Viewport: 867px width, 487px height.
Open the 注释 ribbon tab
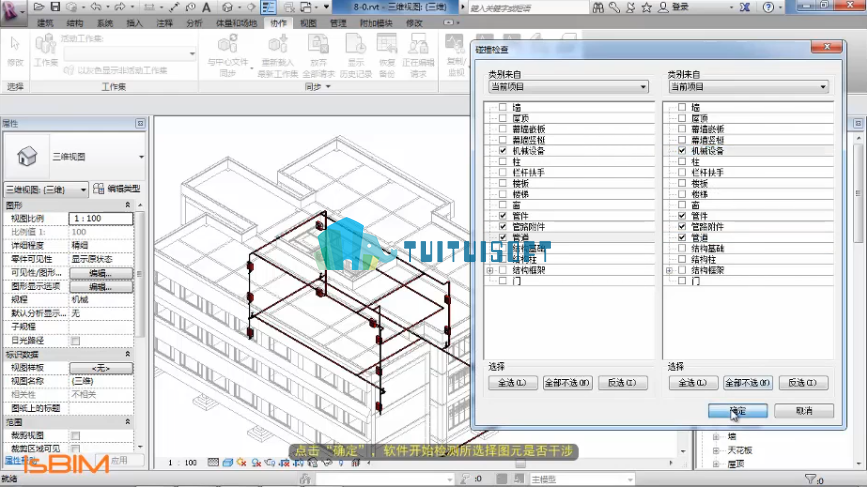pos(164,23)
